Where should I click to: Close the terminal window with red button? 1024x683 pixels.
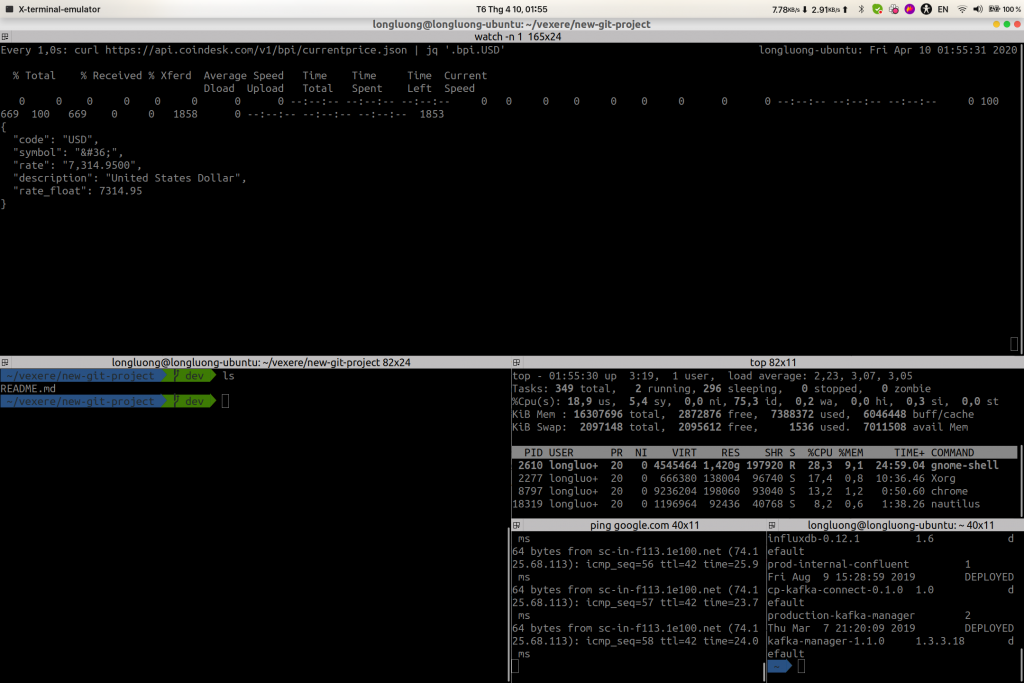tap(1017, 24)
